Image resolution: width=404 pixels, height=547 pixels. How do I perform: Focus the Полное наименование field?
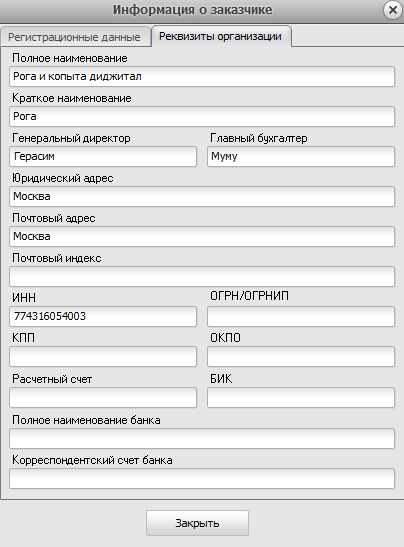(x=202, y=76)
